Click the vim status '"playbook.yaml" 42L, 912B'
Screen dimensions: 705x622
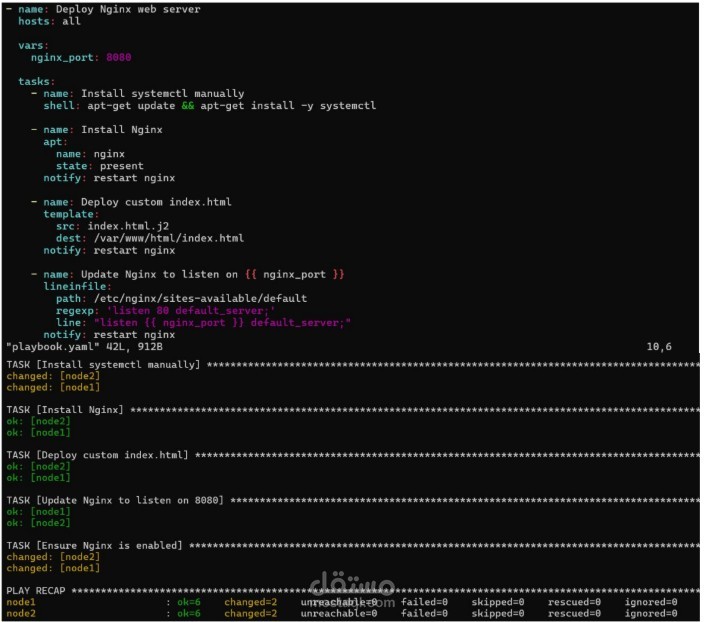84,347
